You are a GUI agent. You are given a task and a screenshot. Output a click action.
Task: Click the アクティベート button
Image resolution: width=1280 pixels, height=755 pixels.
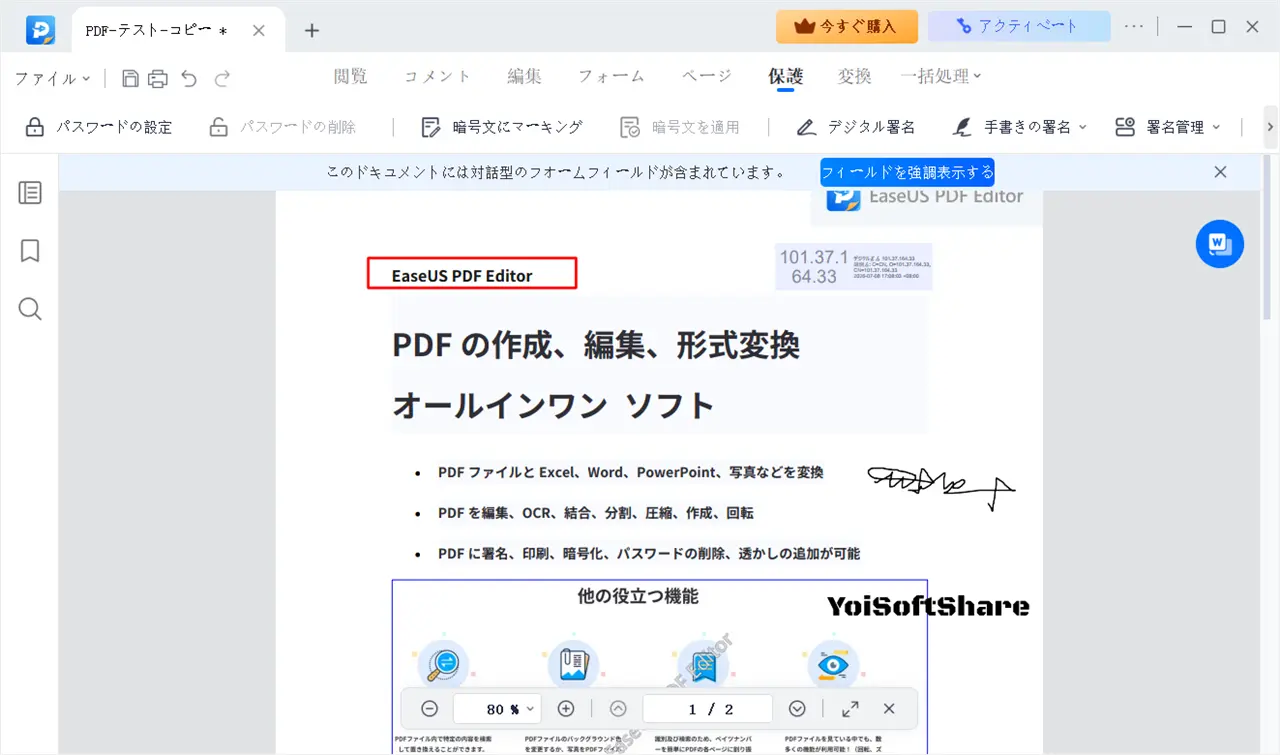1019,27
